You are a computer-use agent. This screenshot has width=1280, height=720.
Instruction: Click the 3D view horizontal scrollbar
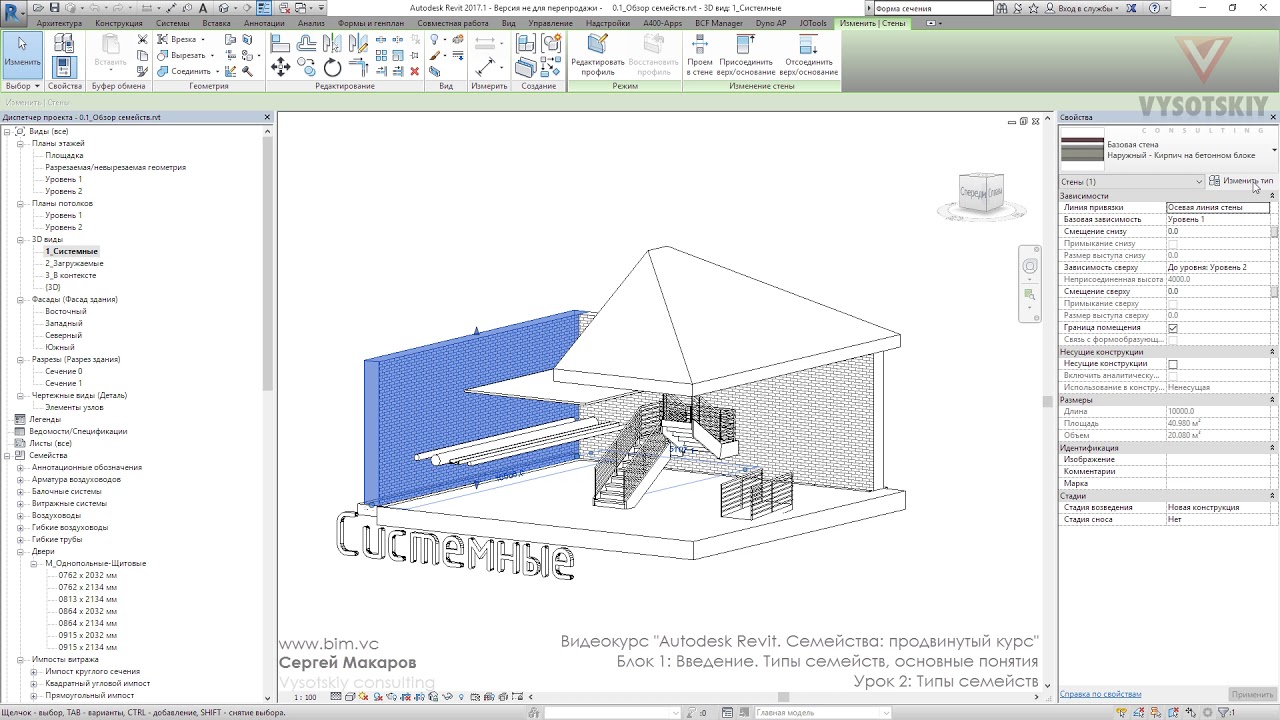pyautogui.click(x=783, y=697)
